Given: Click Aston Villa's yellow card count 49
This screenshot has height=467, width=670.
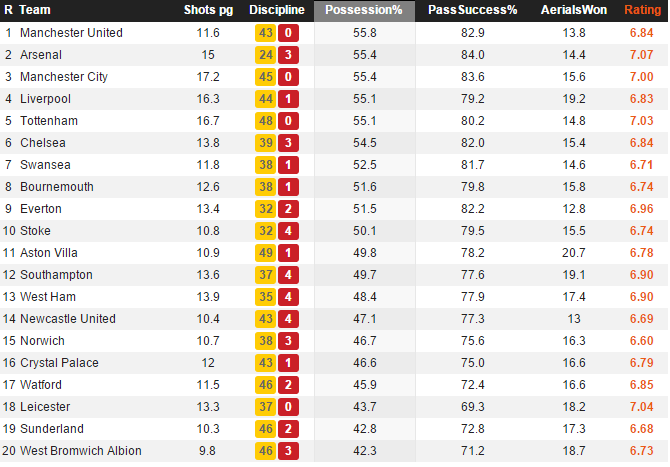Looking at the screenshot, I should (x=265, y=253).
